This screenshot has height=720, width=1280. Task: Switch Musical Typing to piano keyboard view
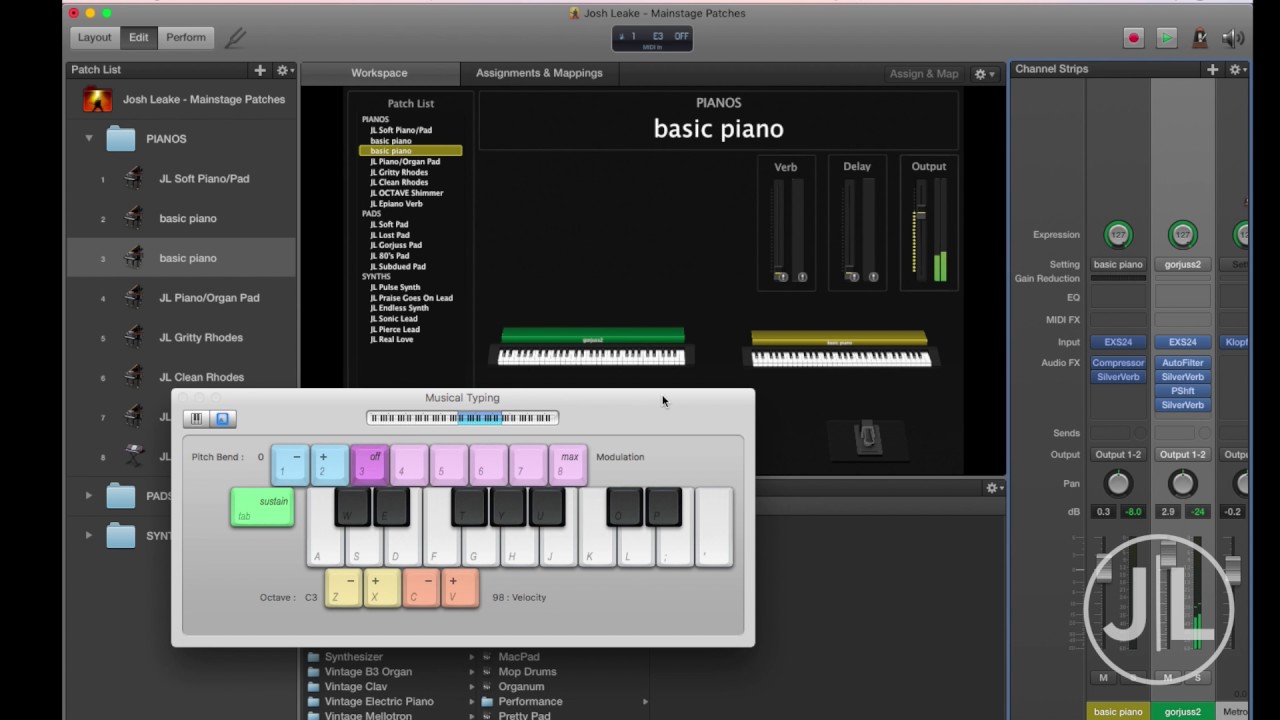196,419
